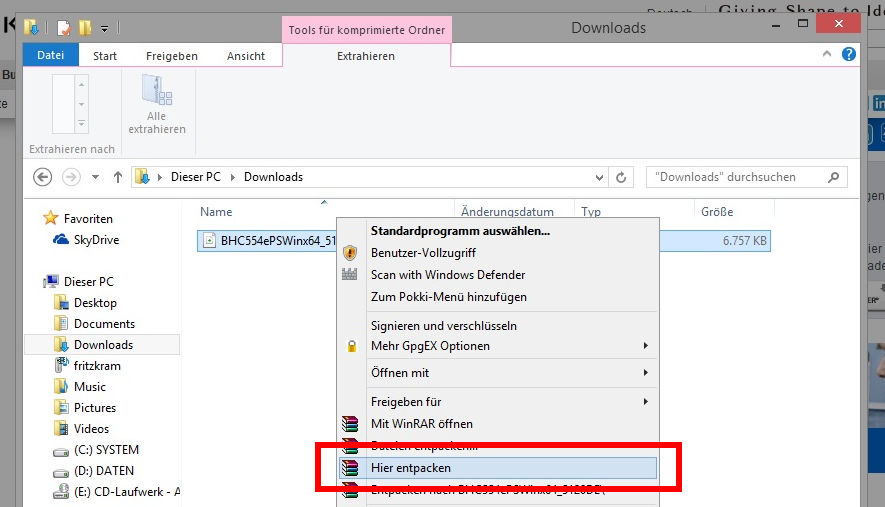Click the folder icon in the title bar
Viewport: 885px width, 507px height.
(x=31, y=27)
